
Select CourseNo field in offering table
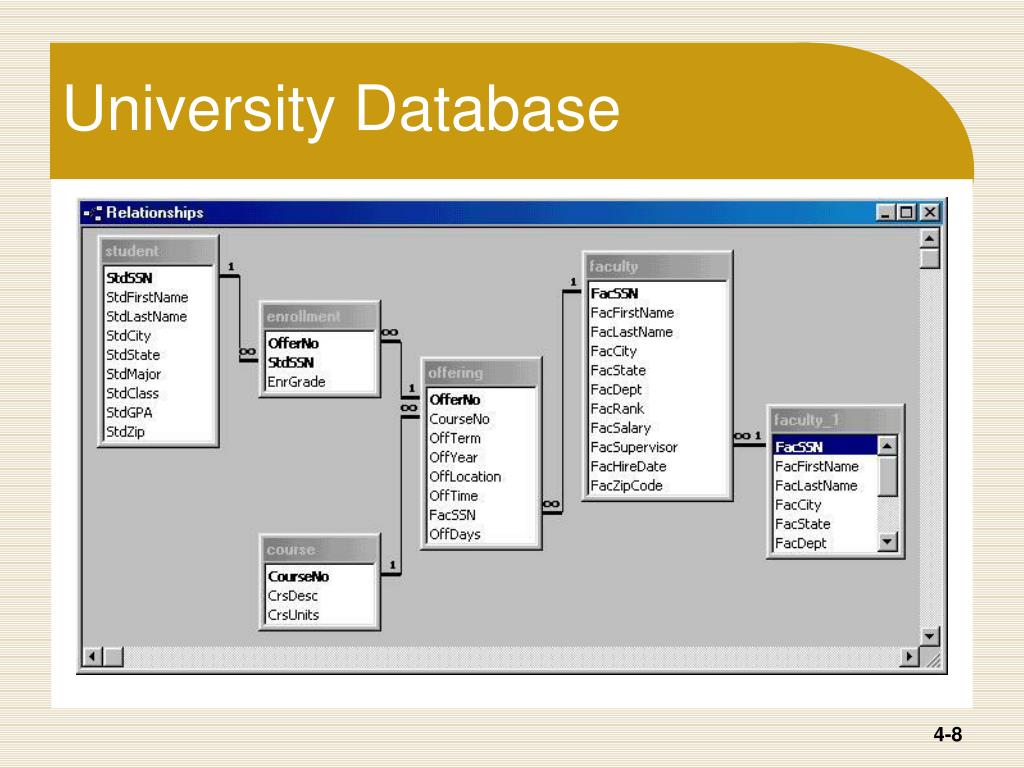coord(459,419)
